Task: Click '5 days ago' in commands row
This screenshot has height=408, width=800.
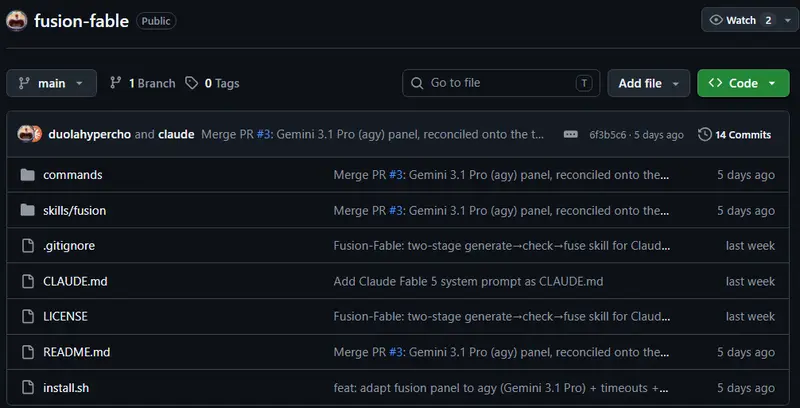Action: click(x=746, y=175)
